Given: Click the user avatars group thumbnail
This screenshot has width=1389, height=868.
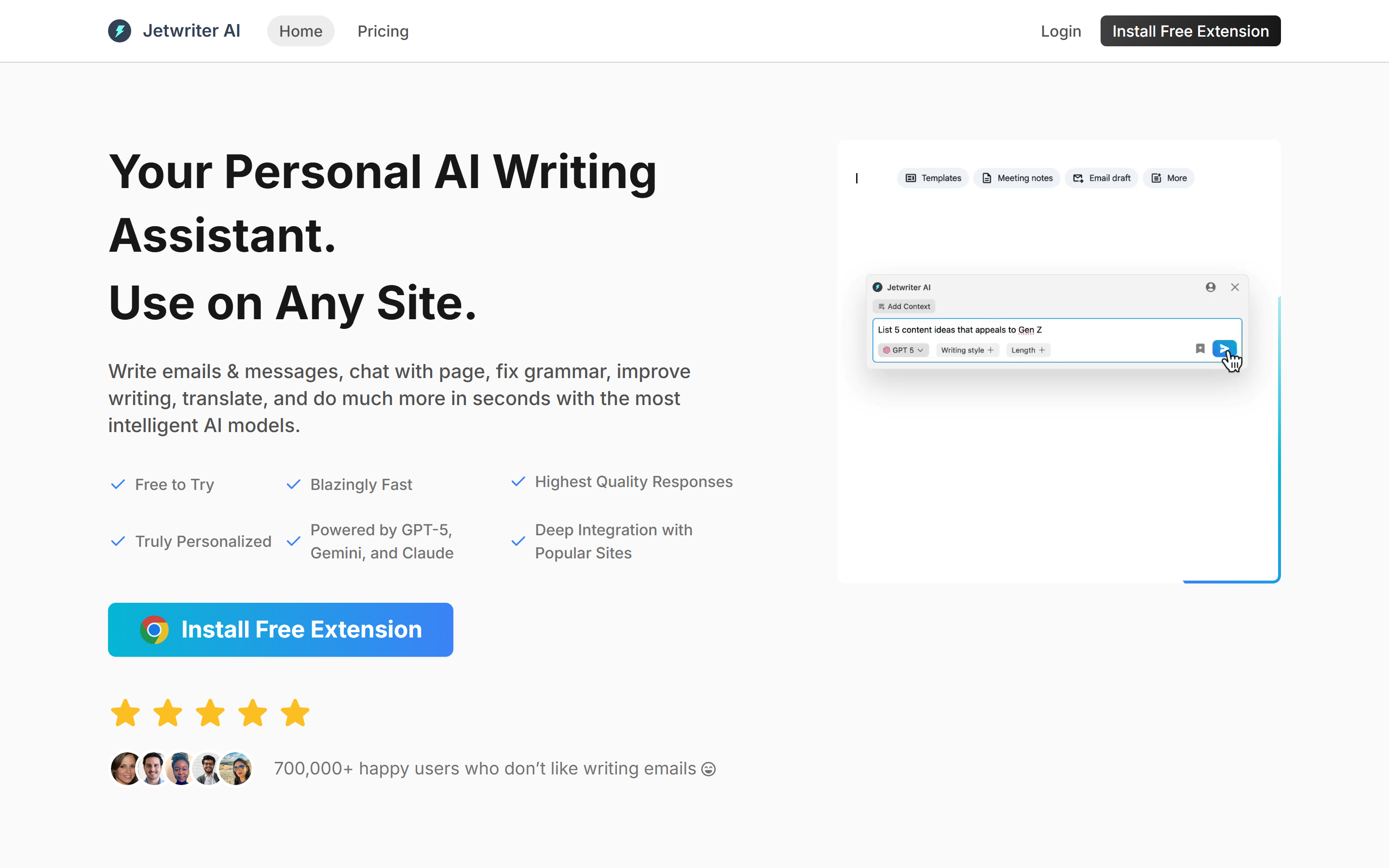Looking at the screenshot, I should point(181,769).
